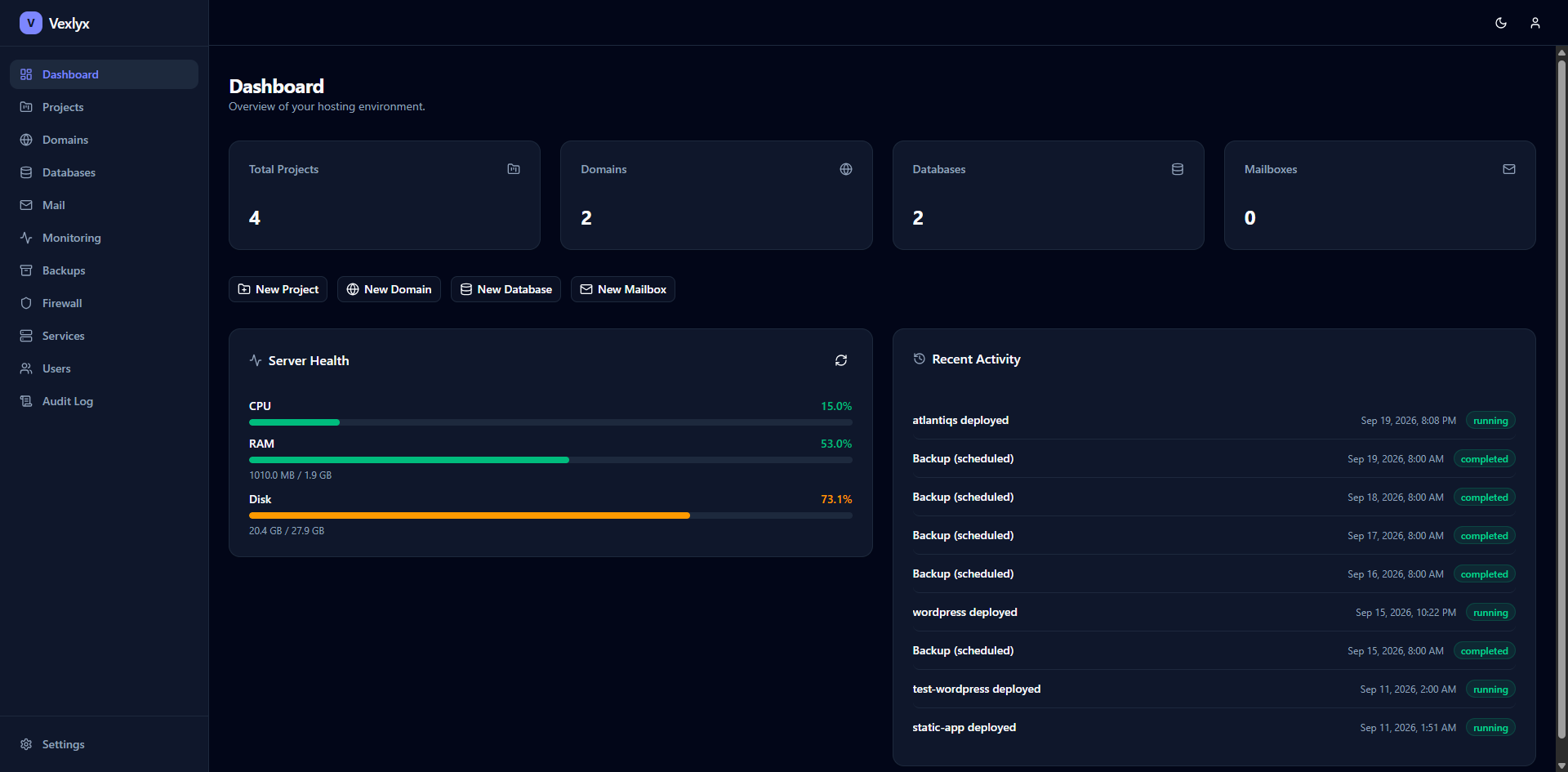Viewport: 1568px width, 772px height.
Task: Click running badge for wordpress deployed
Action: (x=1490, y=613)
